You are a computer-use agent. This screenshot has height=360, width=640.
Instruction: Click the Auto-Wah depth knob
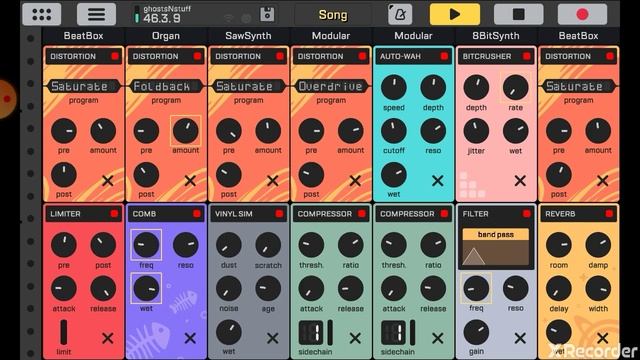coord(433,87)
